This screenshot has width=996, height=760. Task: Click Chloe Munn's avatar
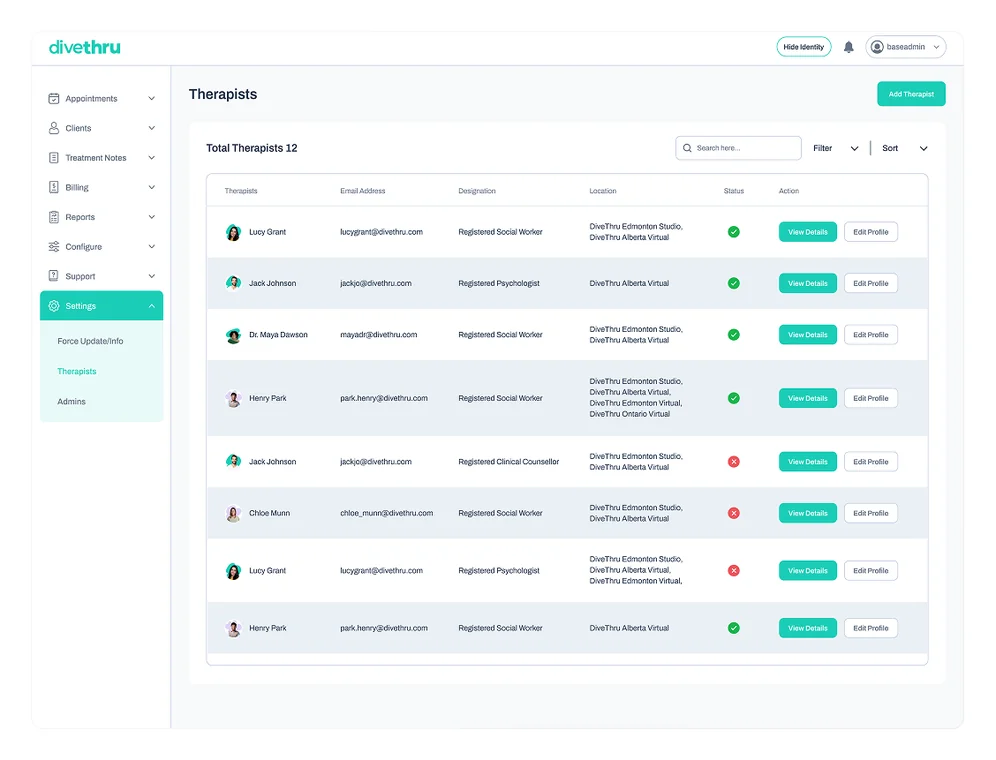pos(234,513)
